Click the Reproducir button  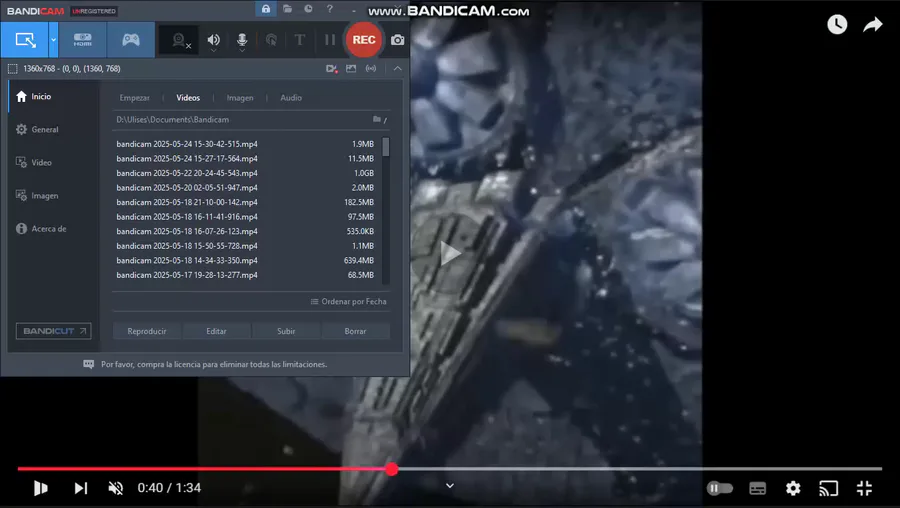pyautogui.click(x=147, y=331)
